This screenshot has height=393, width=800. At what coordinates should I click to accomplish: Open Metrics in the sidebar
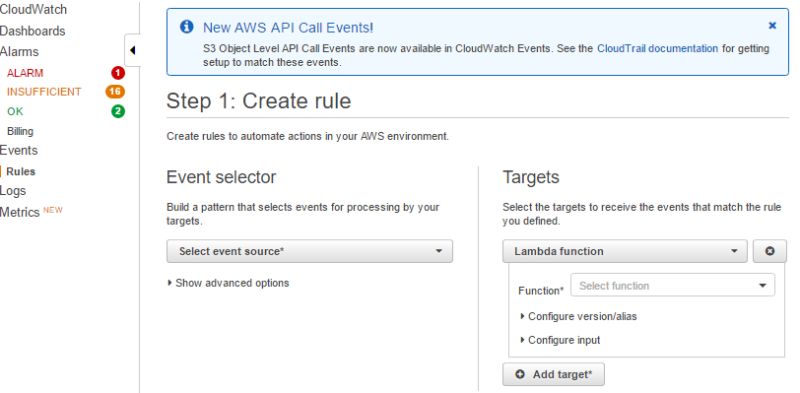pyautogui.click(x=20, y=212)
